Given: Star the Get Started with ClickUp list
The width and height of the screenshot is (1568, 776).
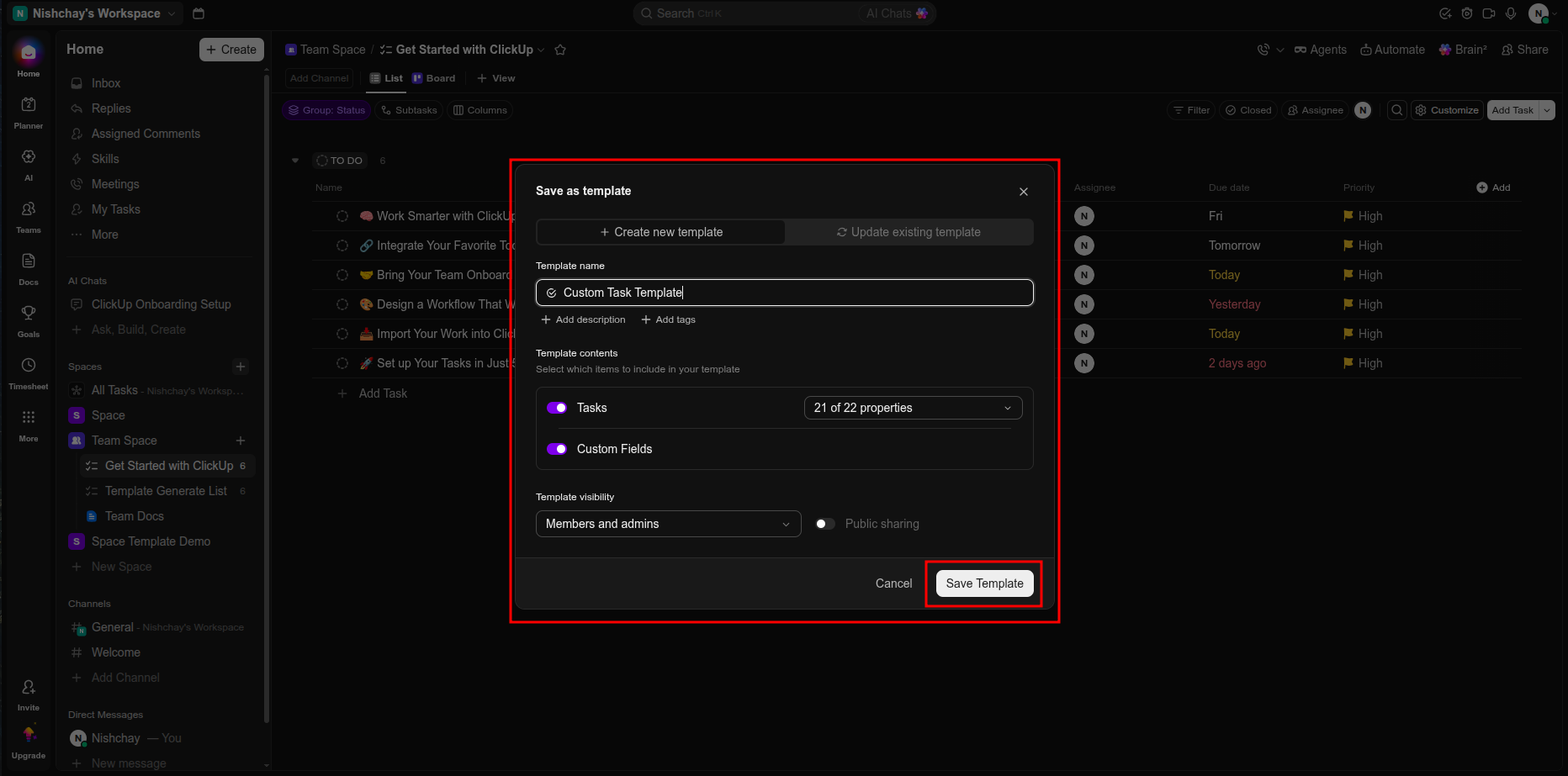Looking at the screenshot, I should pyautogui.click(x=560, y=50).
